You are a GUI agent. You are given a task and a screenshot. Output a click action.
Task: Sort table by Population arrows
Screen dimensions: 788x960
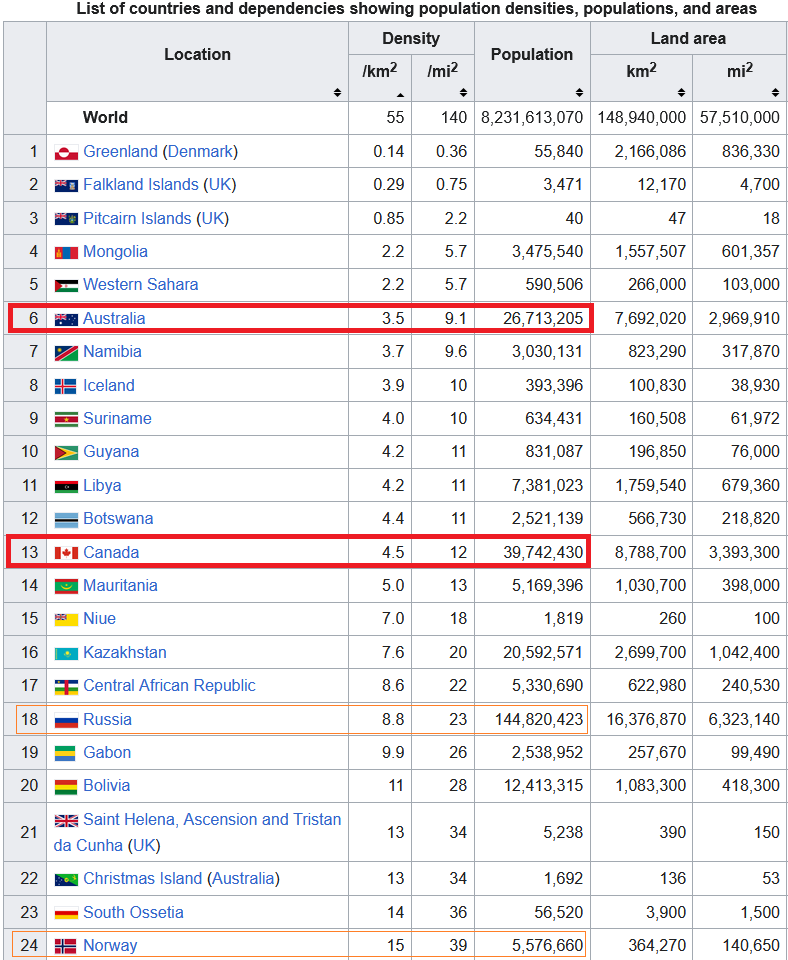[x=579, y=92]
